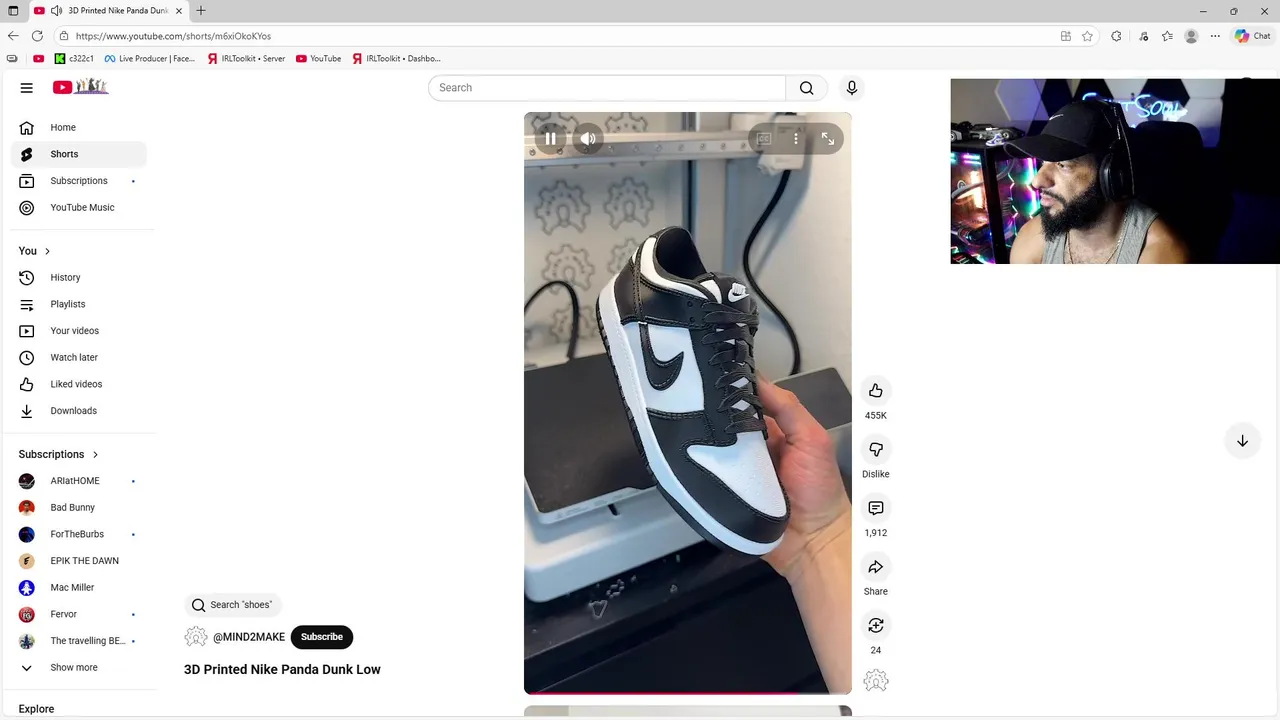Open Fervor channel subscription

[x=79, y=614]
